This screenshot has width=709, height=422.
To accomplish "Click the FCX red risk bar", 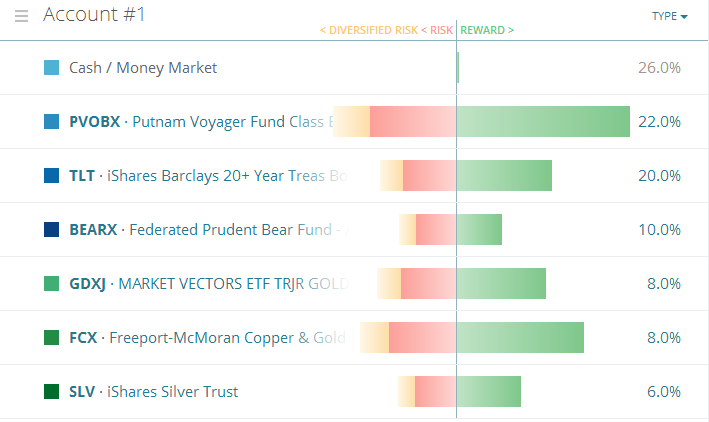I will coord(422,338).
